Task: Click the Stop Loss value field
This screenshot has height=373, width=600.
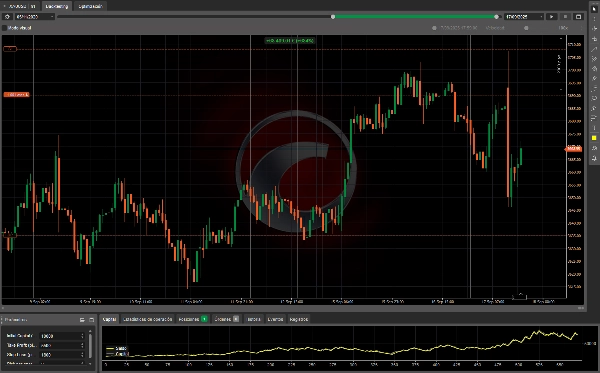Action: click(62, 355)
